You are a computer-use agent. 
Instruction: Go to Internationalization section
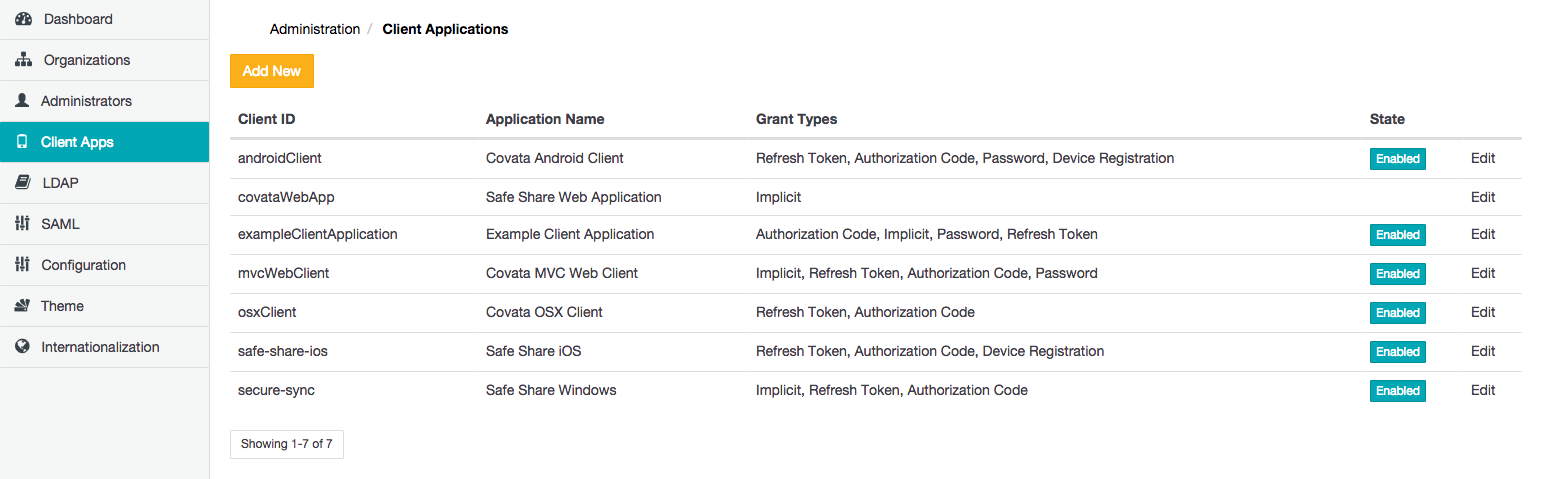tap(100, 347)
